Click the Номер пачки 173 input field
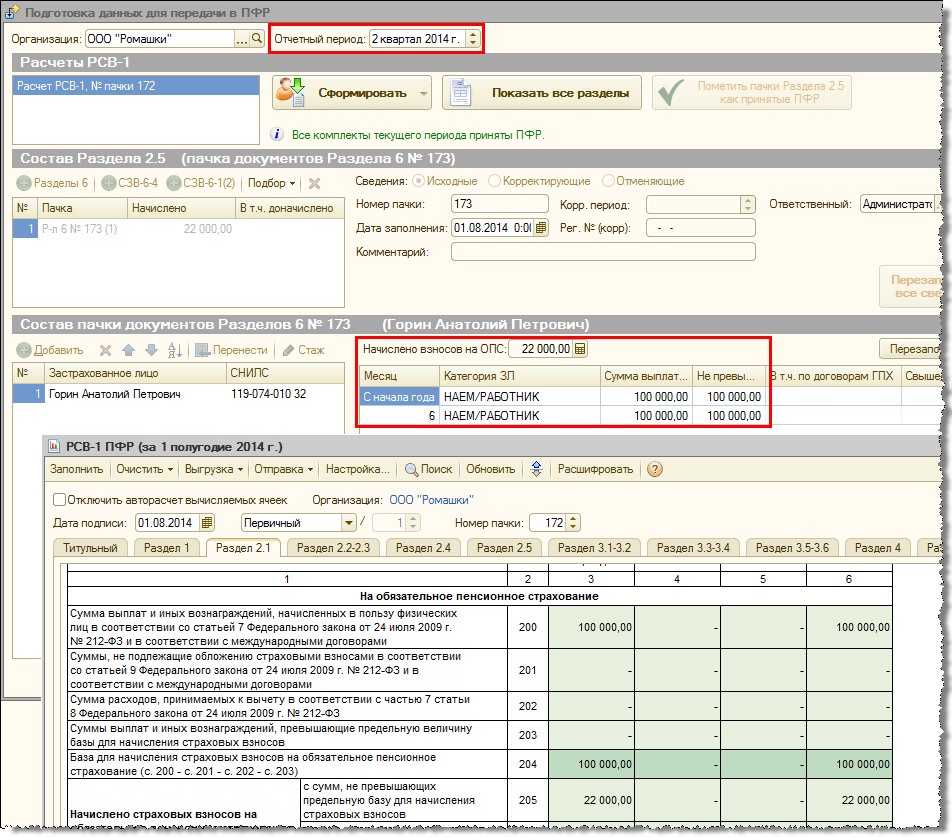Viewport: 952px width, 837px height. (499, 204)
